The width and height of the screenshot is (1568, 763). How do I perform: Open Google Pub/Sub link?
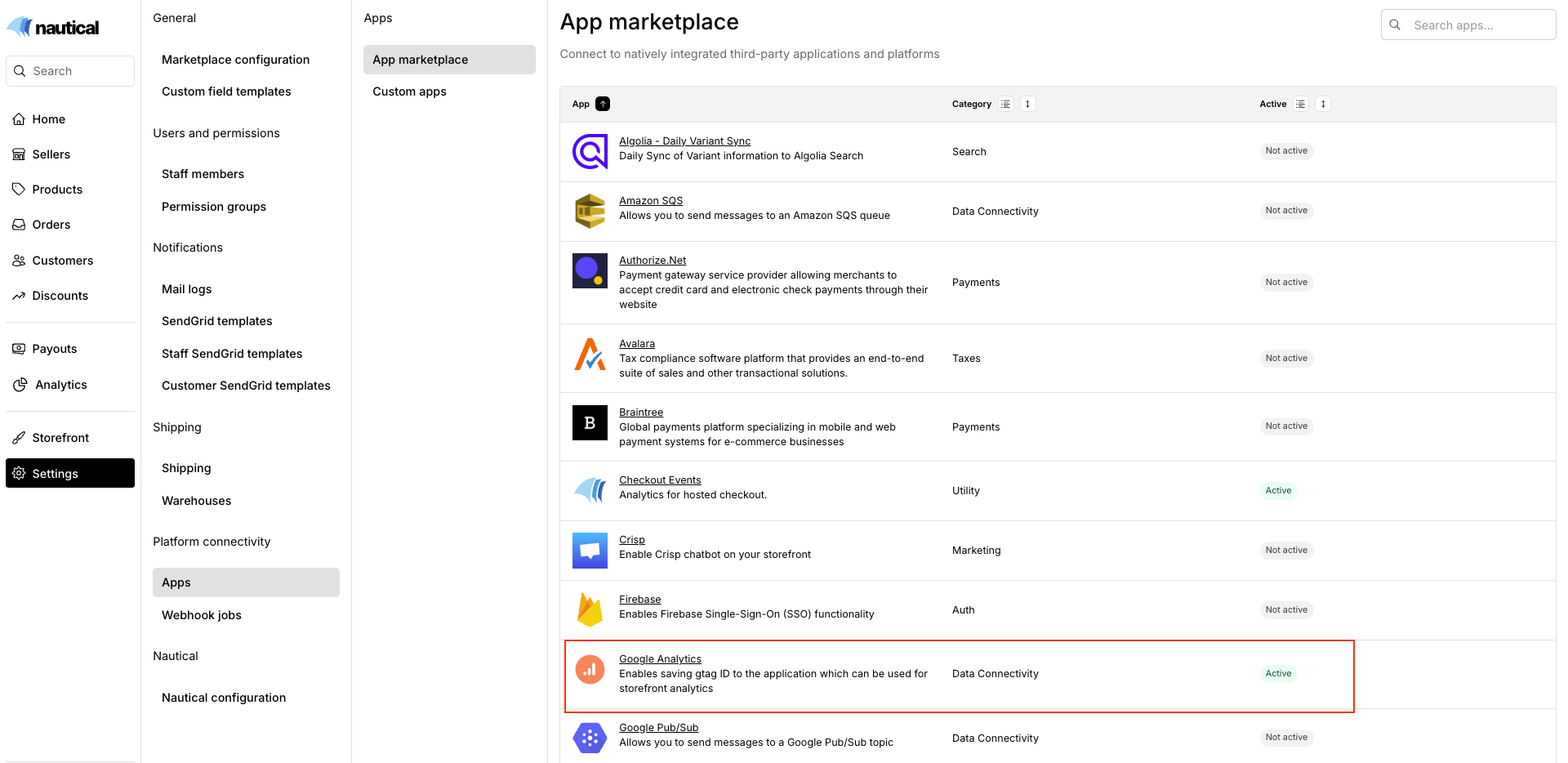[x=658, y=728]
